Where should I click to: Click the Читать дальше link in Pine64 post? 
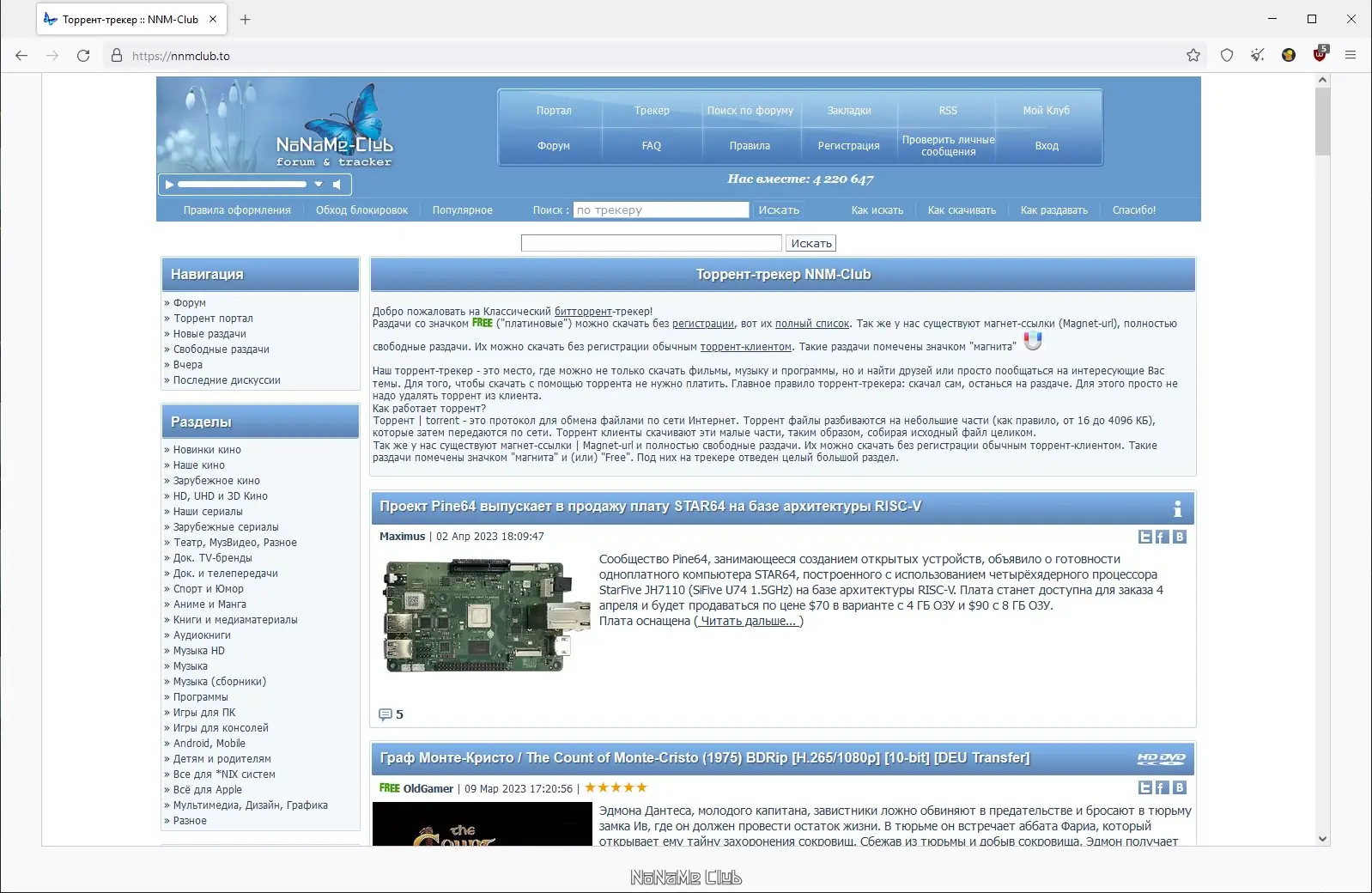(x=749, y=621)
